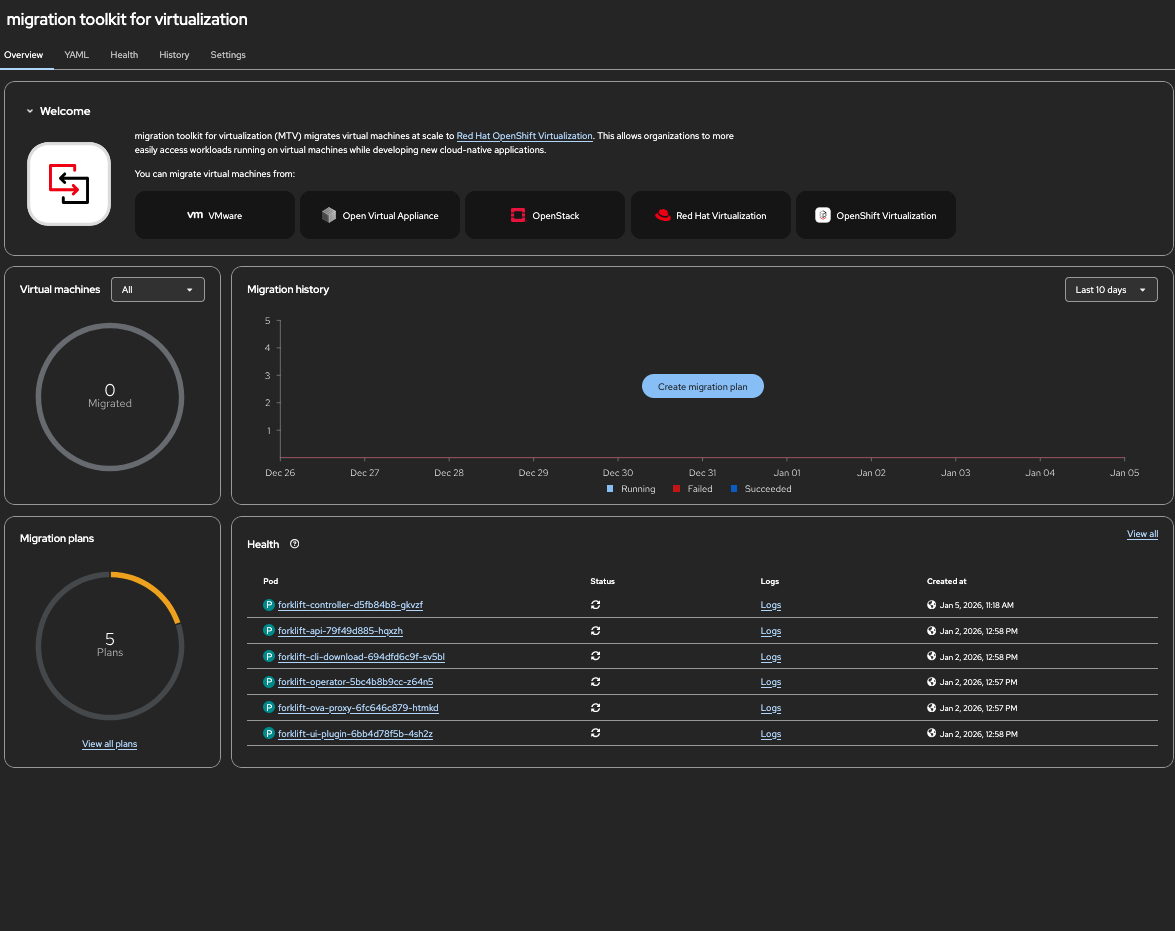Click the OpenShift Virtualization provider card
Image resolution: width=1175 pixels, height=931 pixels.
coord(875,215)
